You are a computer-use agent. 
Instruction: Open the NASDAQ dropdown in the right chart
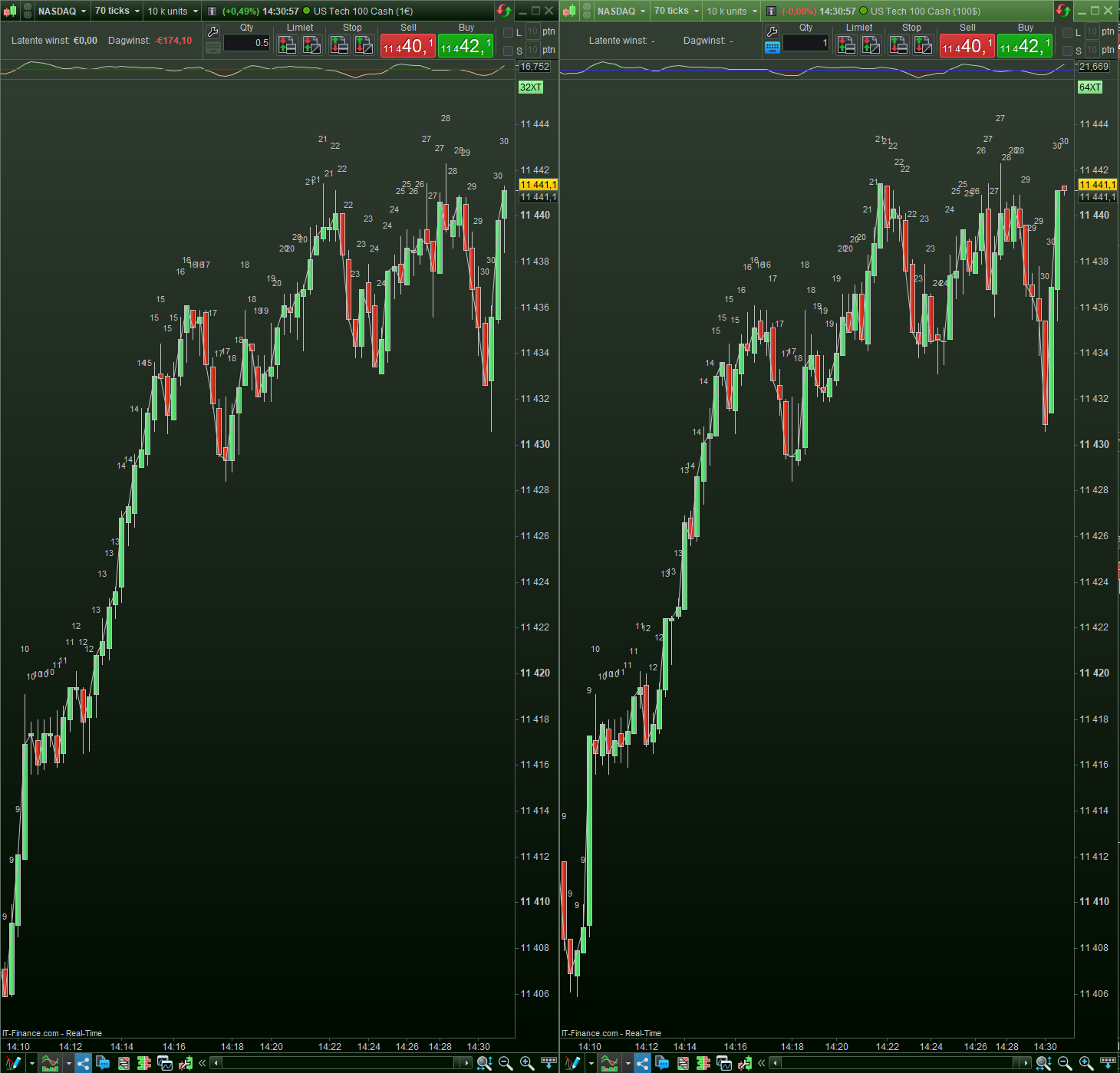[621, 11]
